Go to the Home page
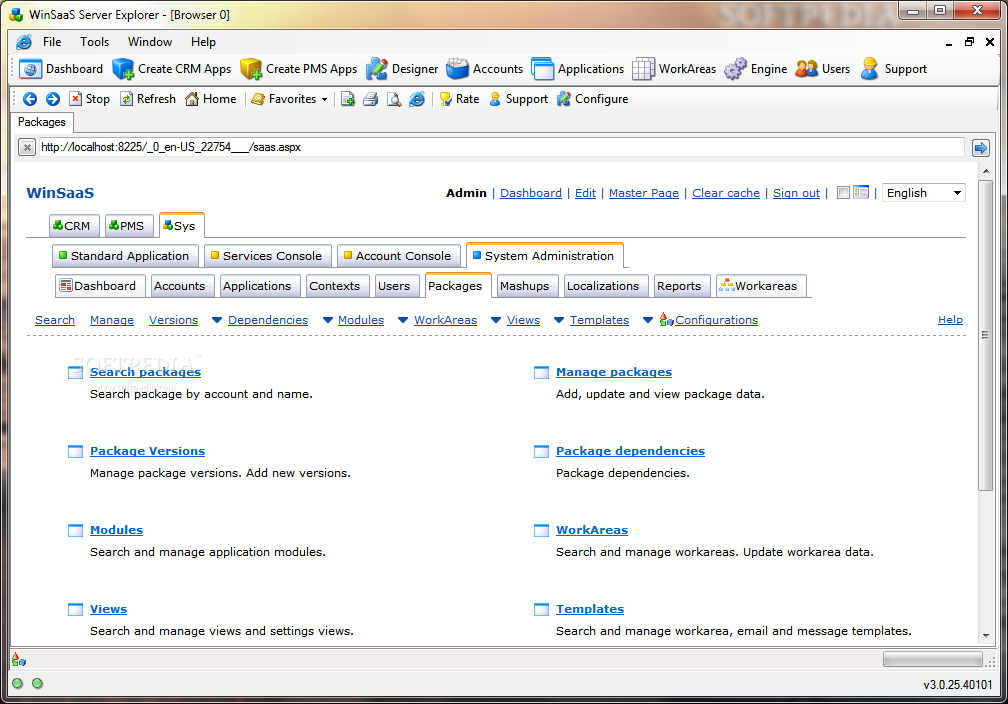1008x704 pixels. click(210, 99)
